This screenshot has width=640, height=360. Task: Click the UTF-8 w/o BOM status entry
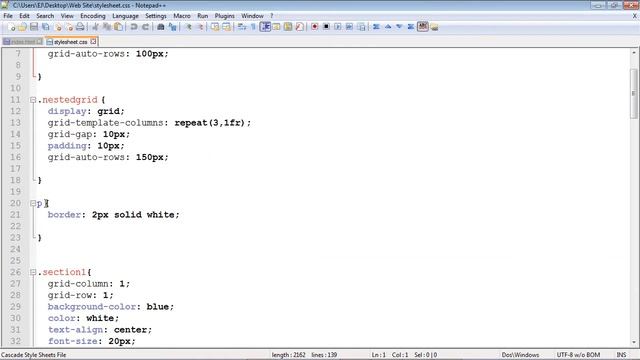coord(578,355)
